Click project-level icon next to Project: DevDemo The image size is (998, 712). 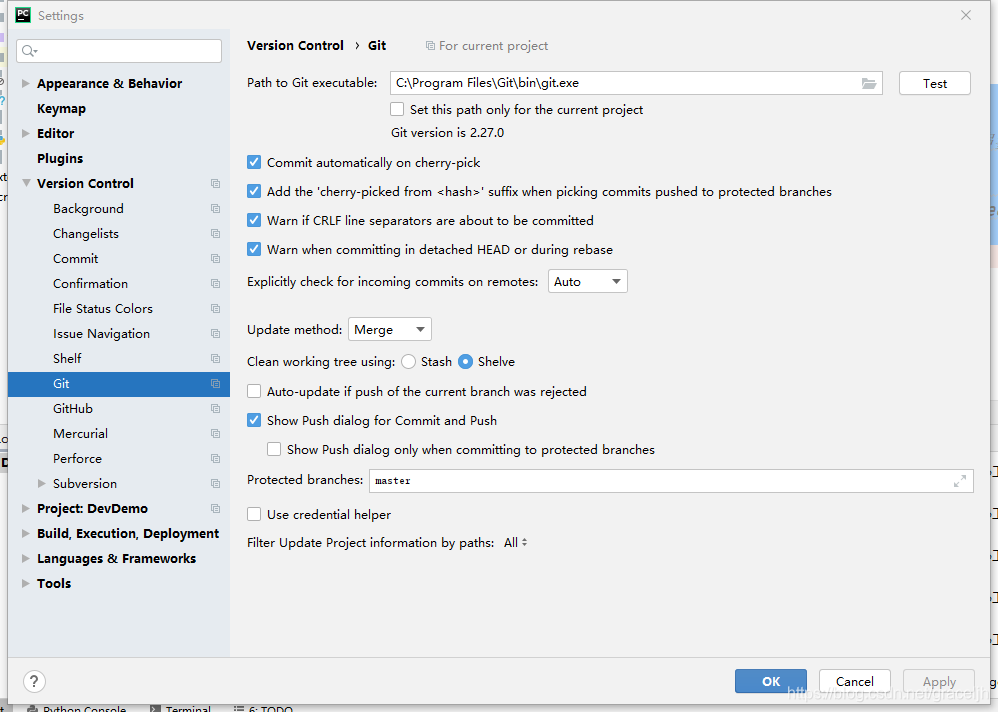[x=216, y=508]
